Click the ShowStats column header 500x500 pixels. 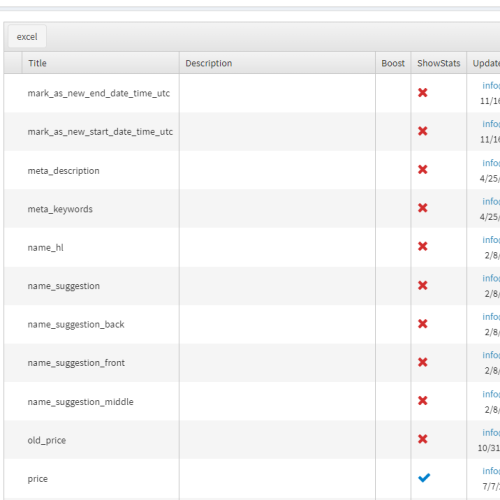click(439, 63)
